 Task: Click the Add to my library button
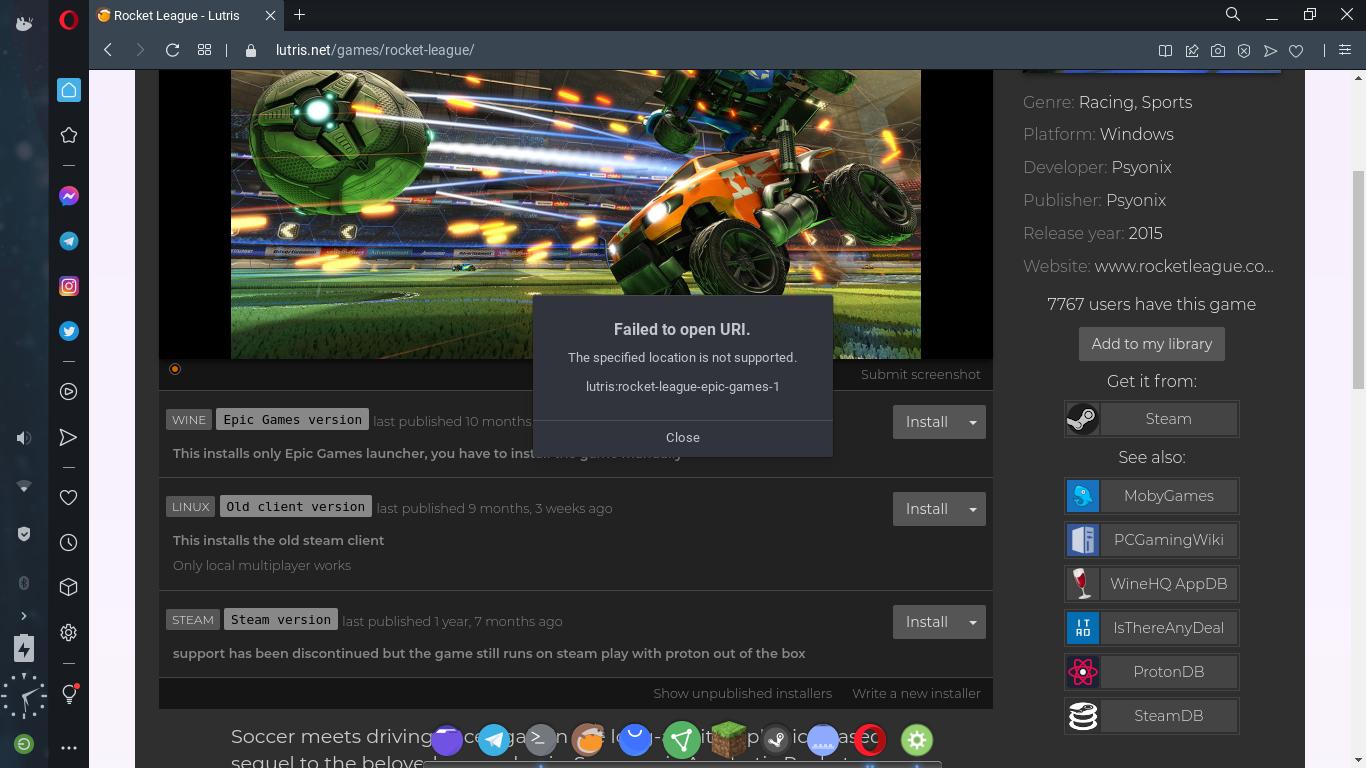(1151, 343)
